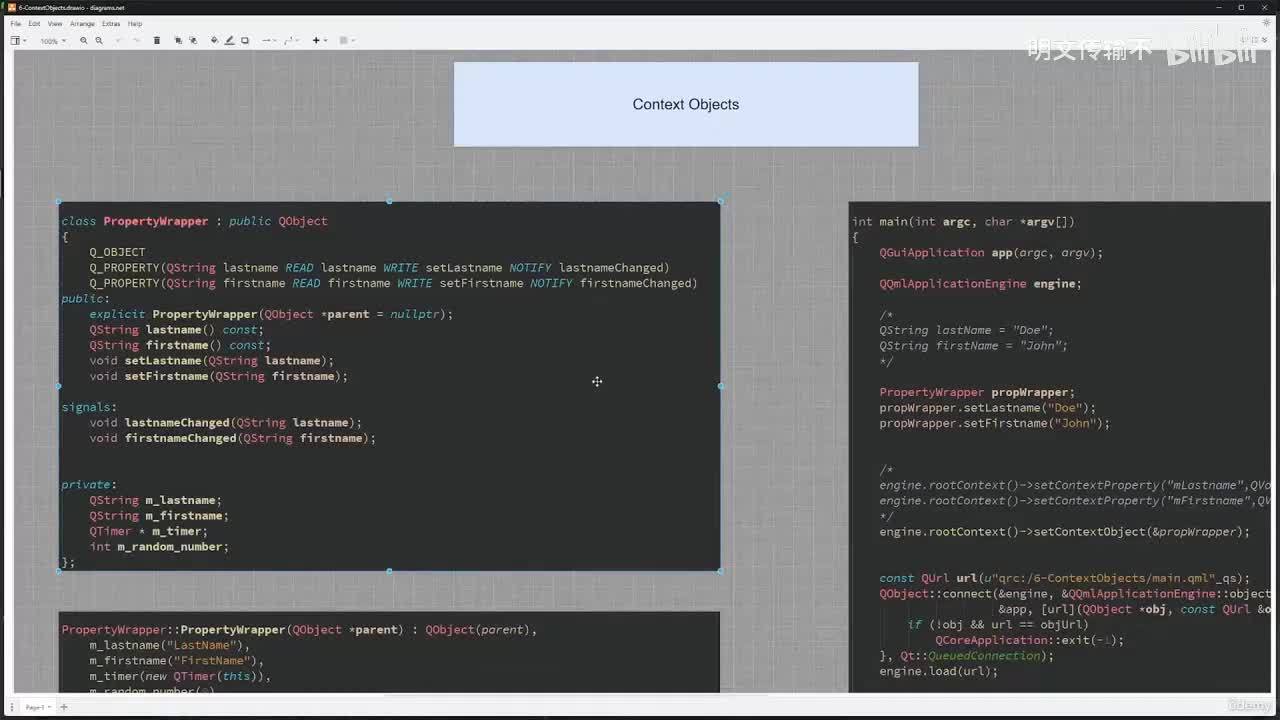The width and height of the screenshot is (1280, 720).
Task: Add a new page with plus icon
Action: (64, 707)
